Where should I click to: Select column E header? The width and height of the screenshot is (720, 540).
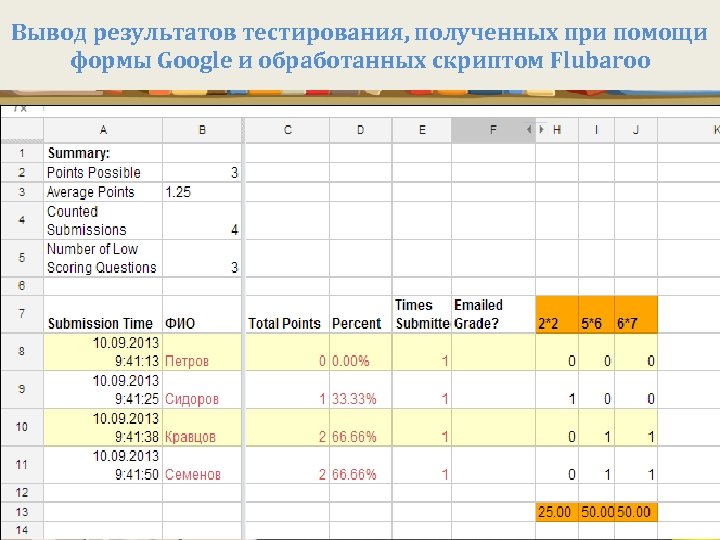pyautogui.click(x=422, y=130)
